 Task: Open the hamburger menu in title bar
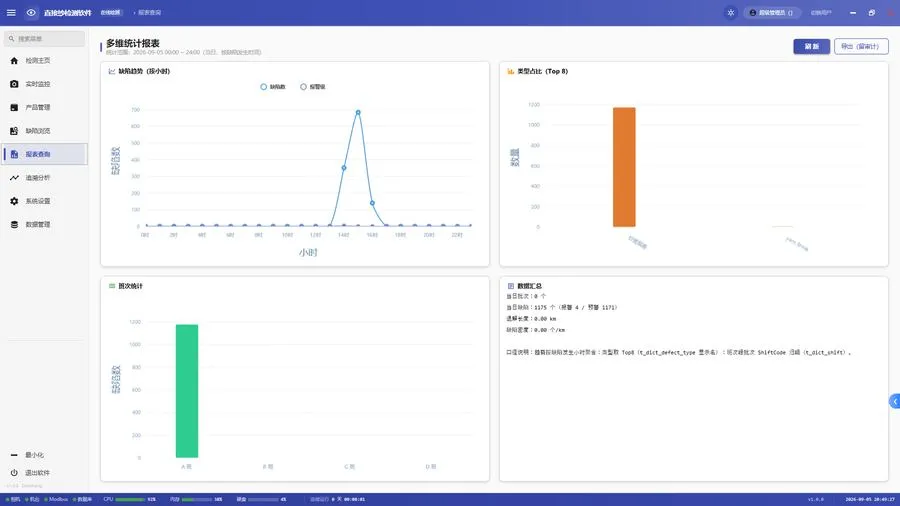point(11,13)
